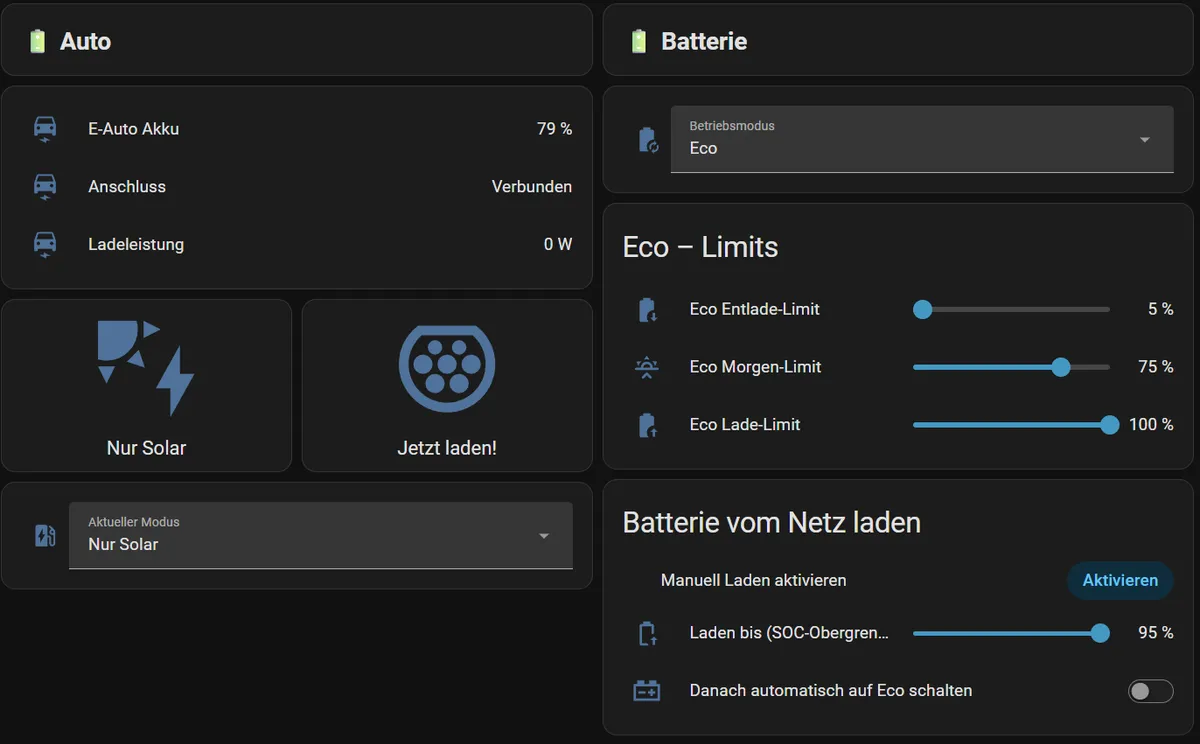Click the E-Auto Akku label

tap(134, 129)
